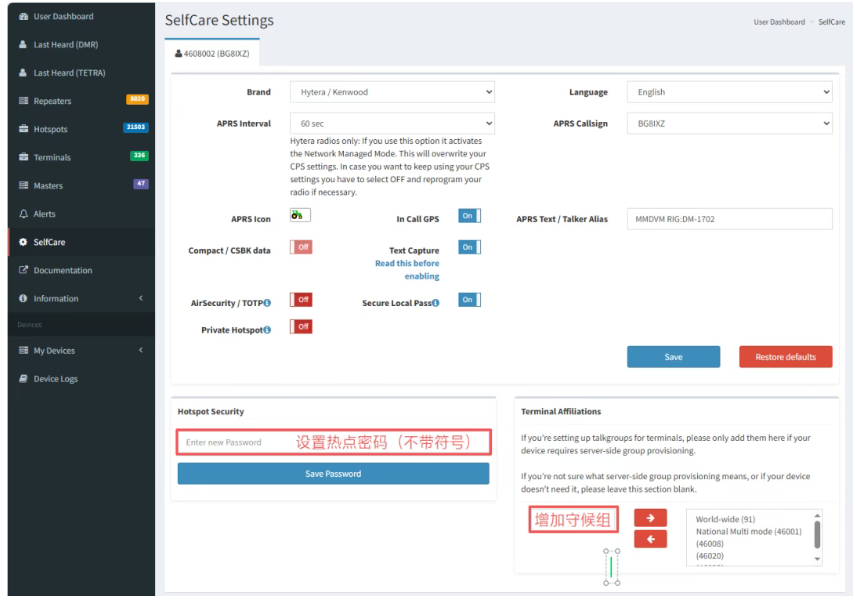
Task: Click the info icon next to Secure Local Pass
Action: pos(437,303)
